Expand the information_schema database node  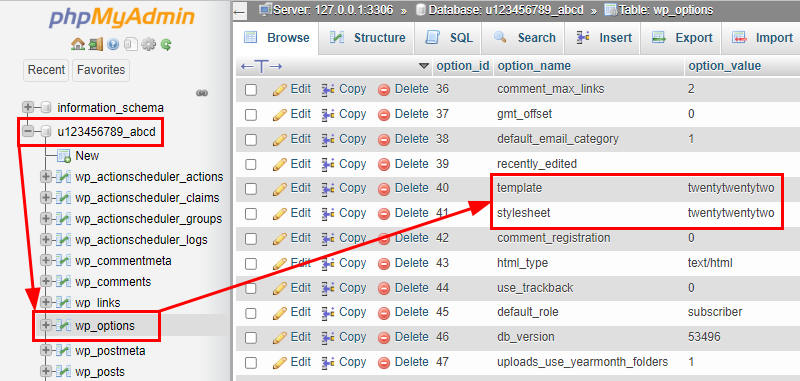[x=28, y=108]
